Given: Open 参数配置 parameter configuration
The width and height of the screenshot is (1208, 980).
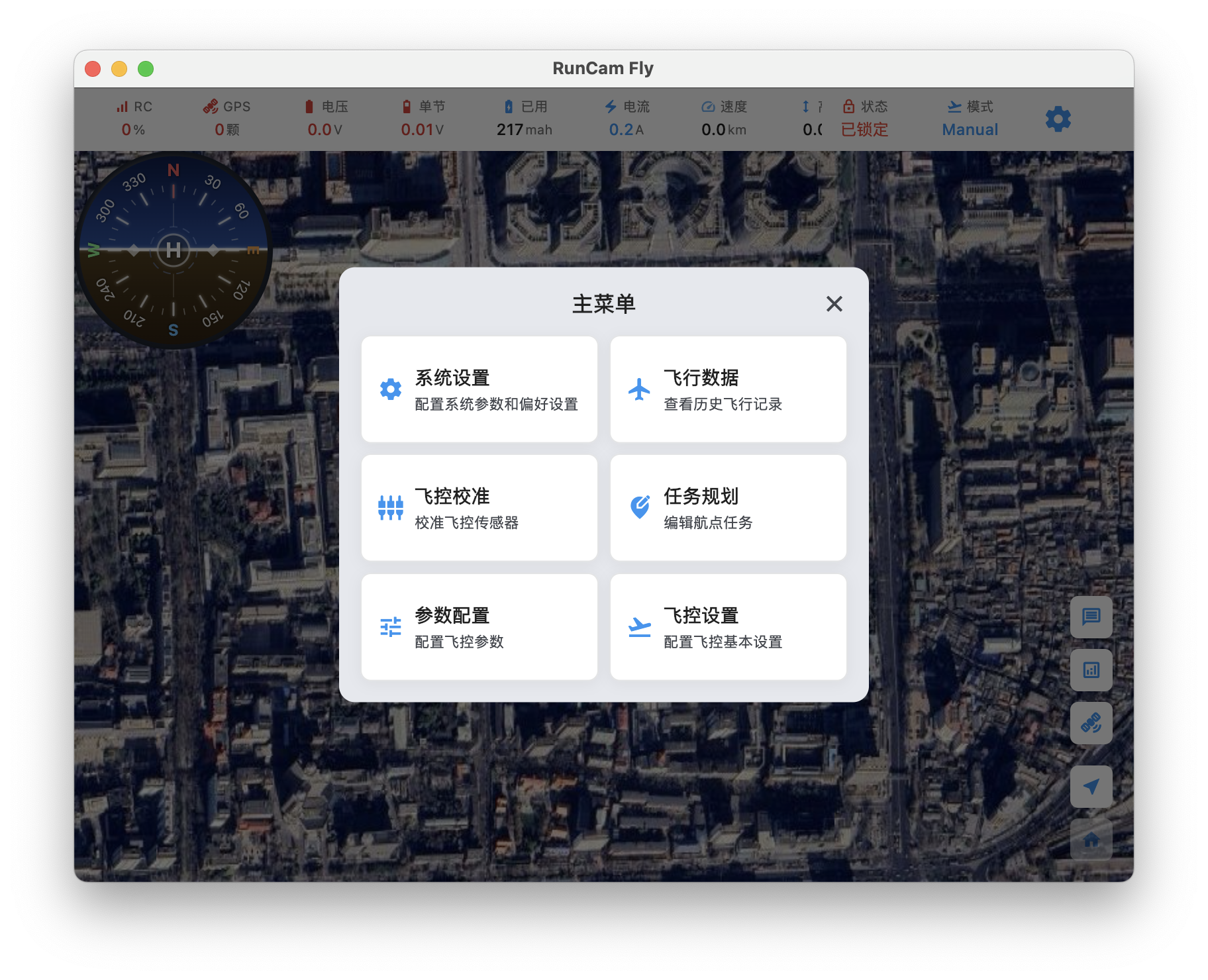Looking at the screenshot, I should [x=479, y=627].
